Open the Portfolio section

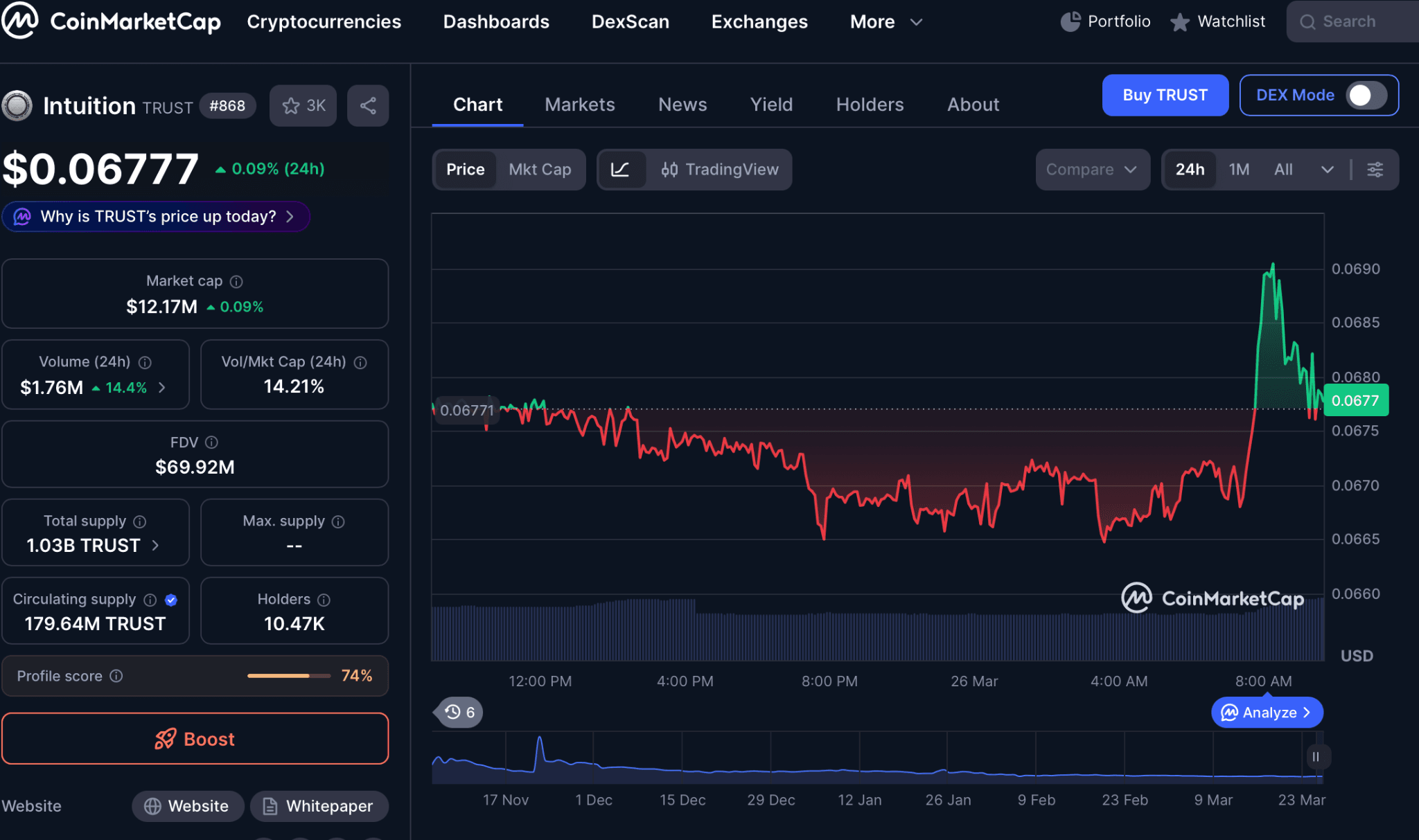1104,21
